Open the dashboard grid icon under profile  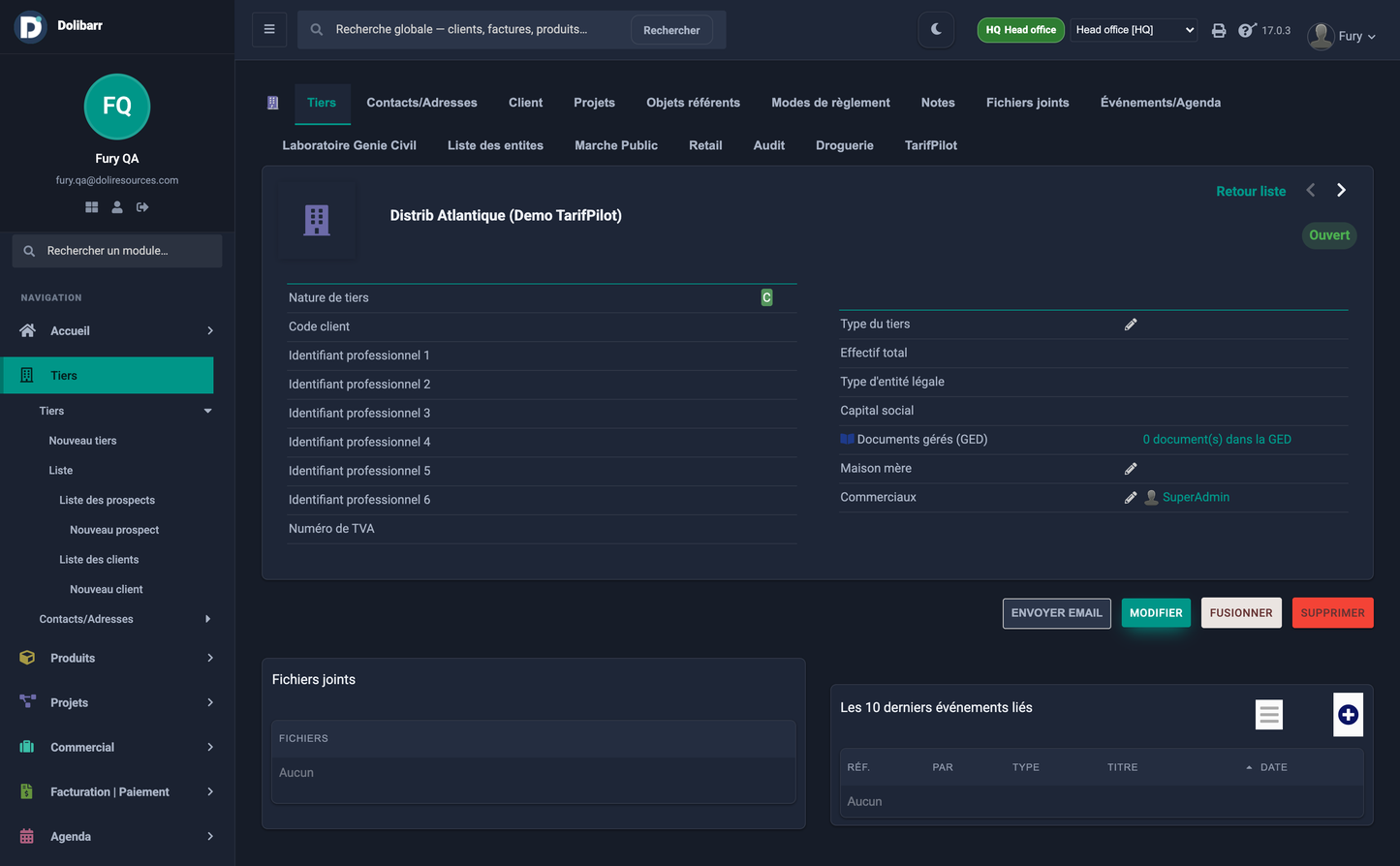(92, 207)
